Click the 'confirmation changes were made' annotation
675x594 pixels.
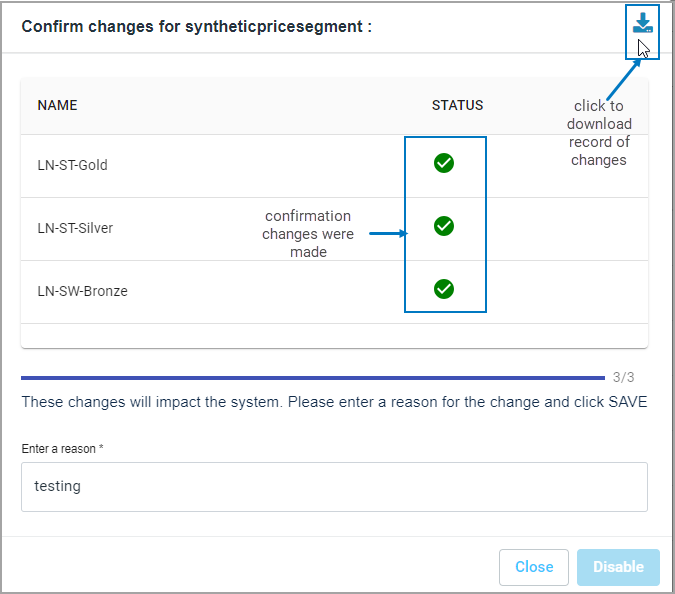coord(307,234)
